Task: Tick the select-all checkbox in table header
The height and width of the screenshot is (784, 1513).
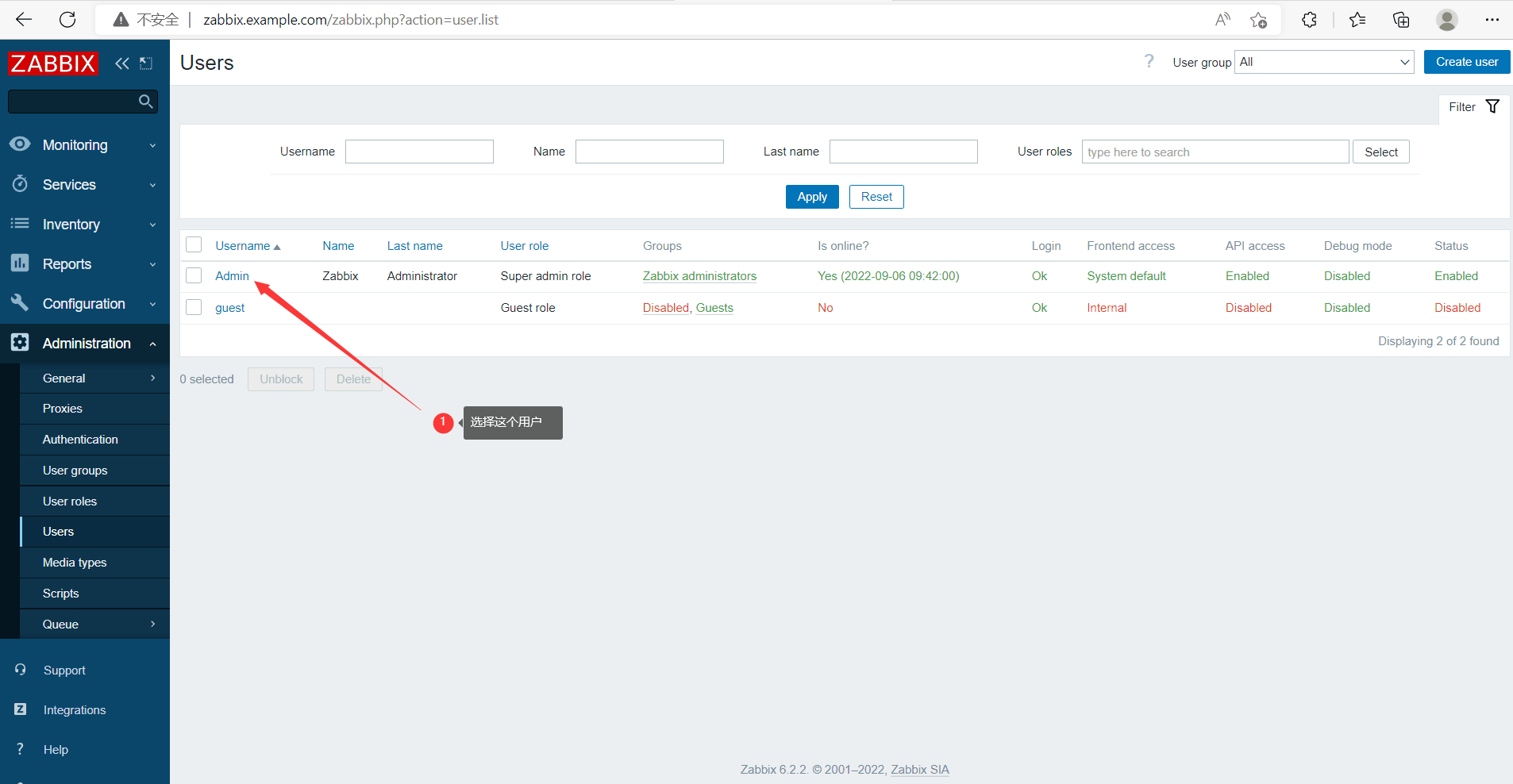Action: tap(194, 244)
